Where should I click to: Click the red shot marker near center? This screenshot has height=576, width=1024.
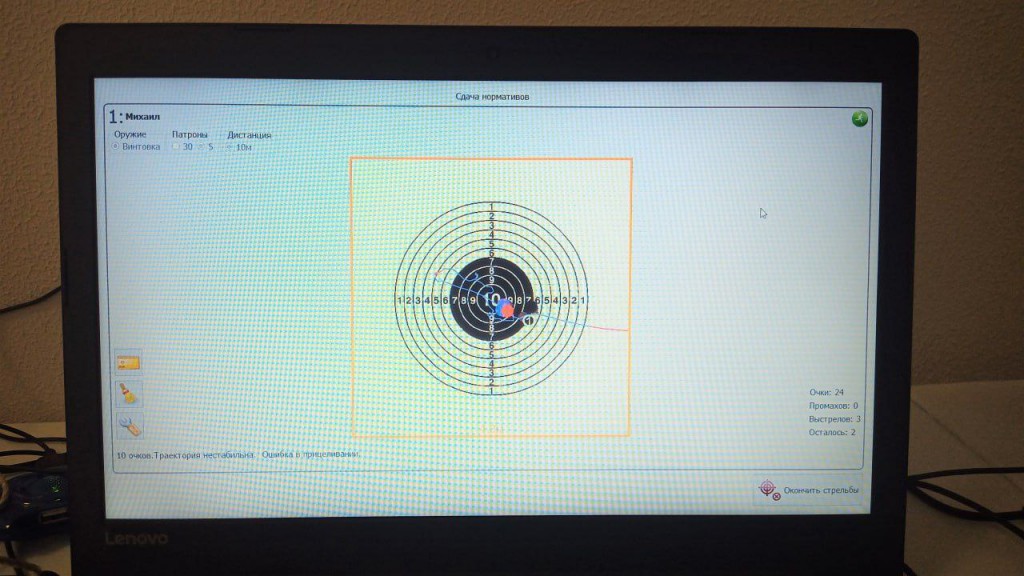coord(507,310)
